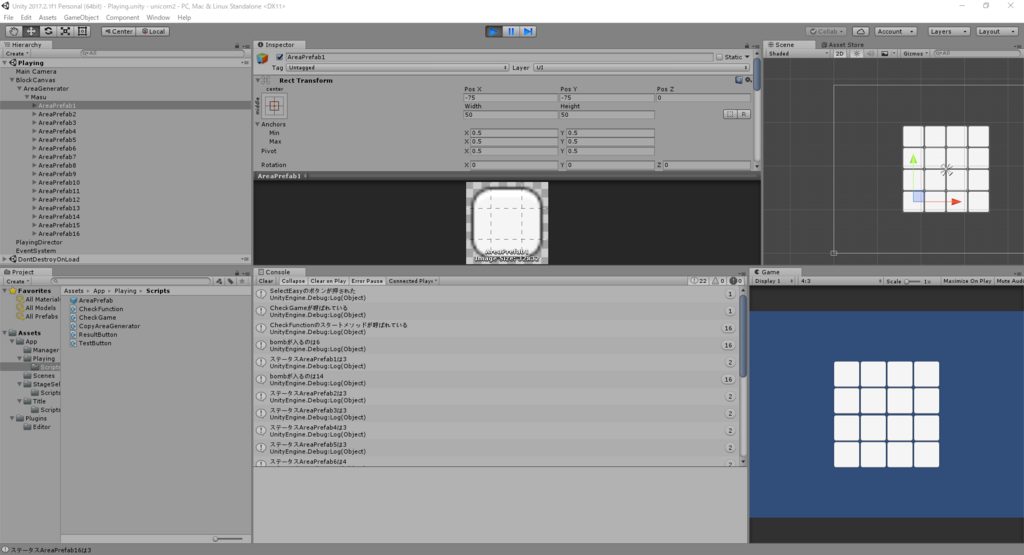Open the Tag dropdown showing Untagged
1024x555 pixels.
[397, 67]
